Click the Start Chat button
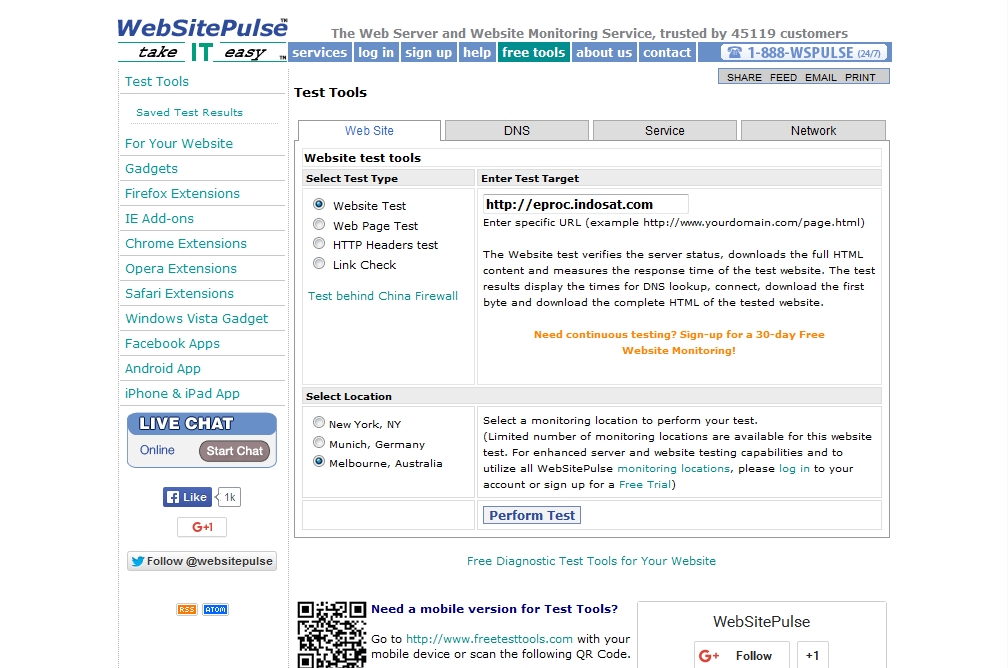This screenshot has height=668, width=1008. 234,451
